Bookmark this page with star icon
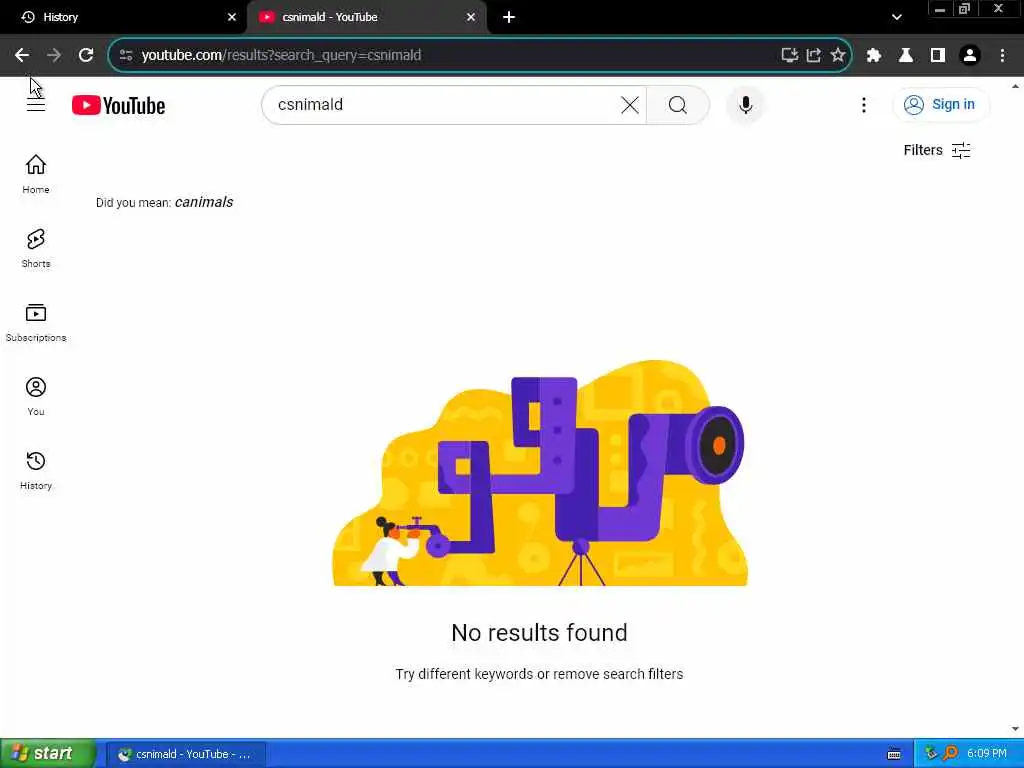The image size is (1024, 768). pyautogui.click(x=838, y=56)
